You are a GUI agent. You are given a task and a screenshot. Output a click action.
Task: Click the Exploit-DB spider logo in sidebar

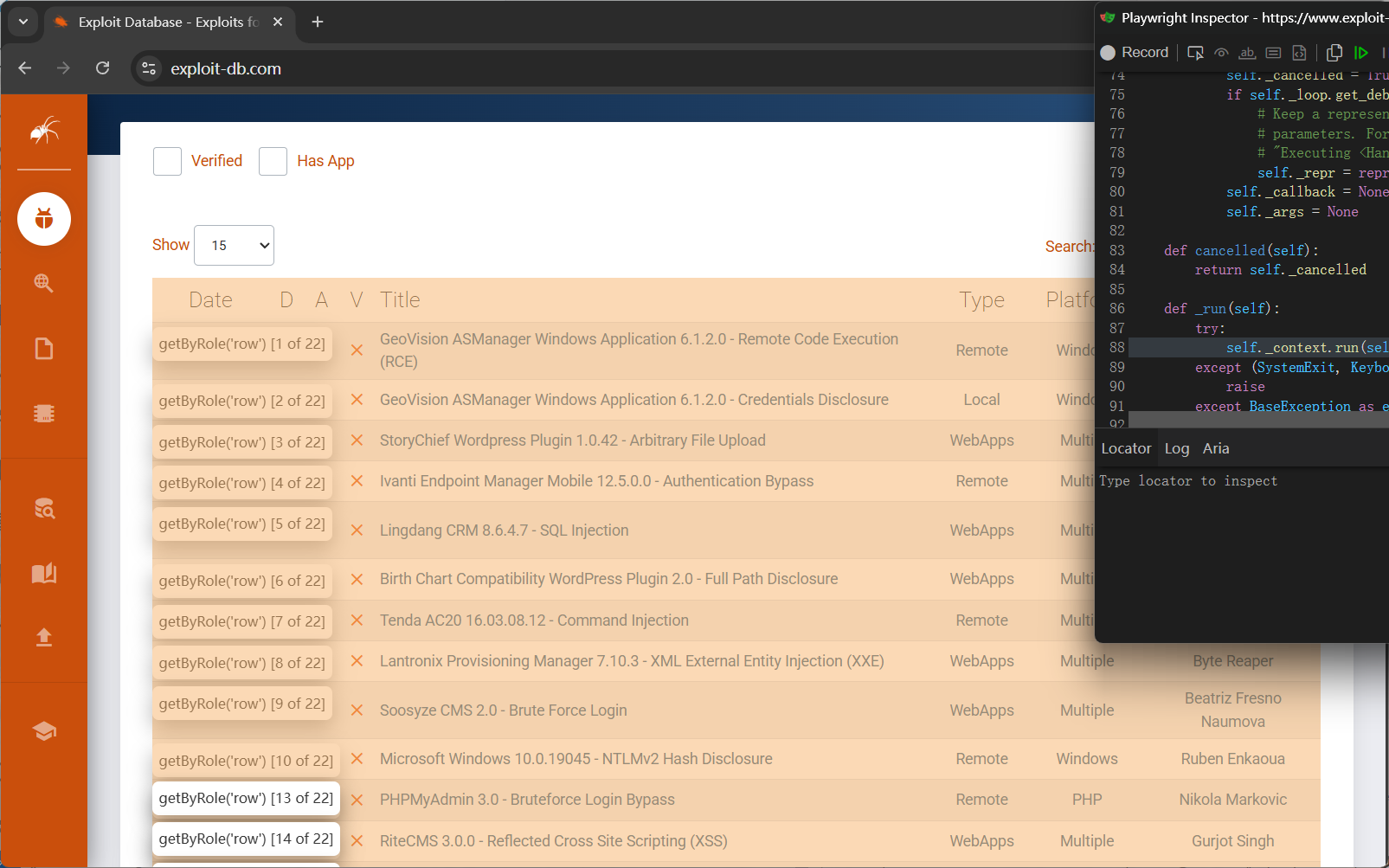click(44, 131)
